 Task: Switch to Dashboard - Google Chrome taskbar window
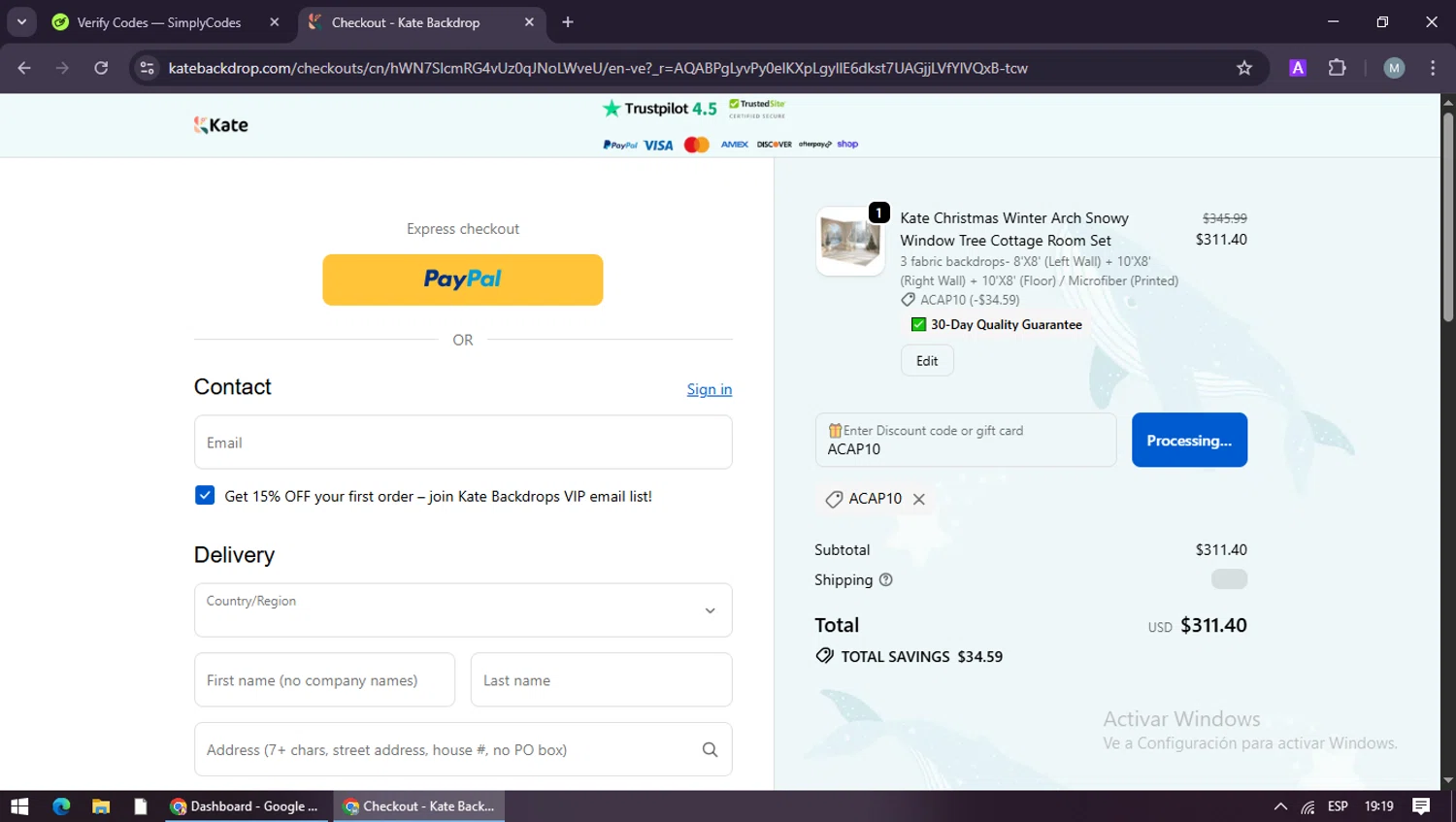[246, 806]
